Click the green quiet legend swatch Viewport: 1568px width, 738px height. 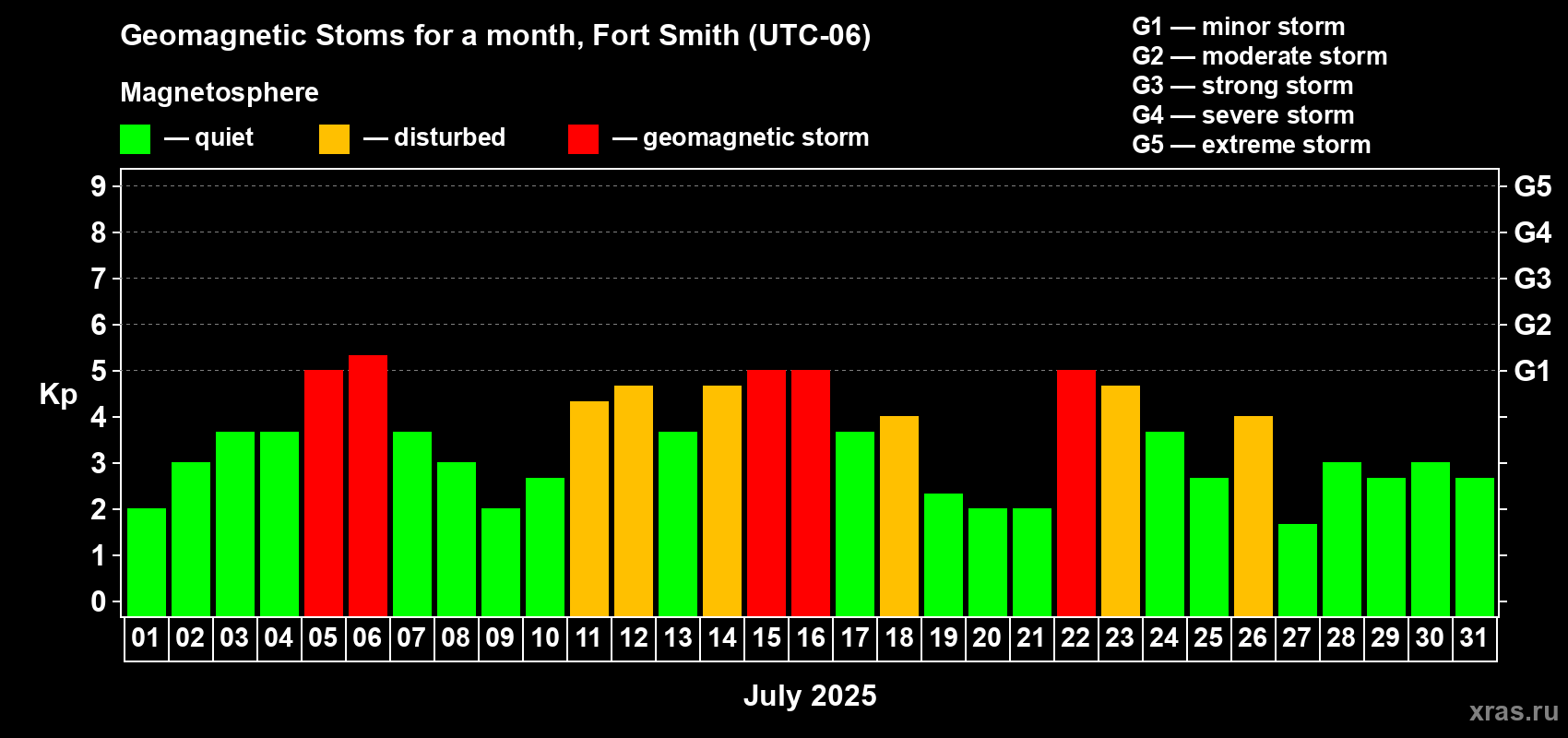tap(135, 139)
